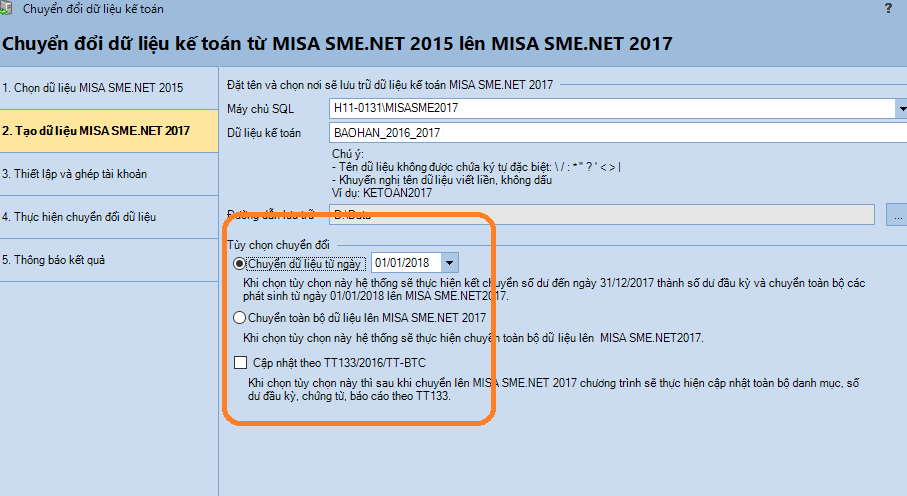
Task: Open step 1 Chọn dữ liệu MISA SME.NET 2015
Action: (x=109, y=88)
